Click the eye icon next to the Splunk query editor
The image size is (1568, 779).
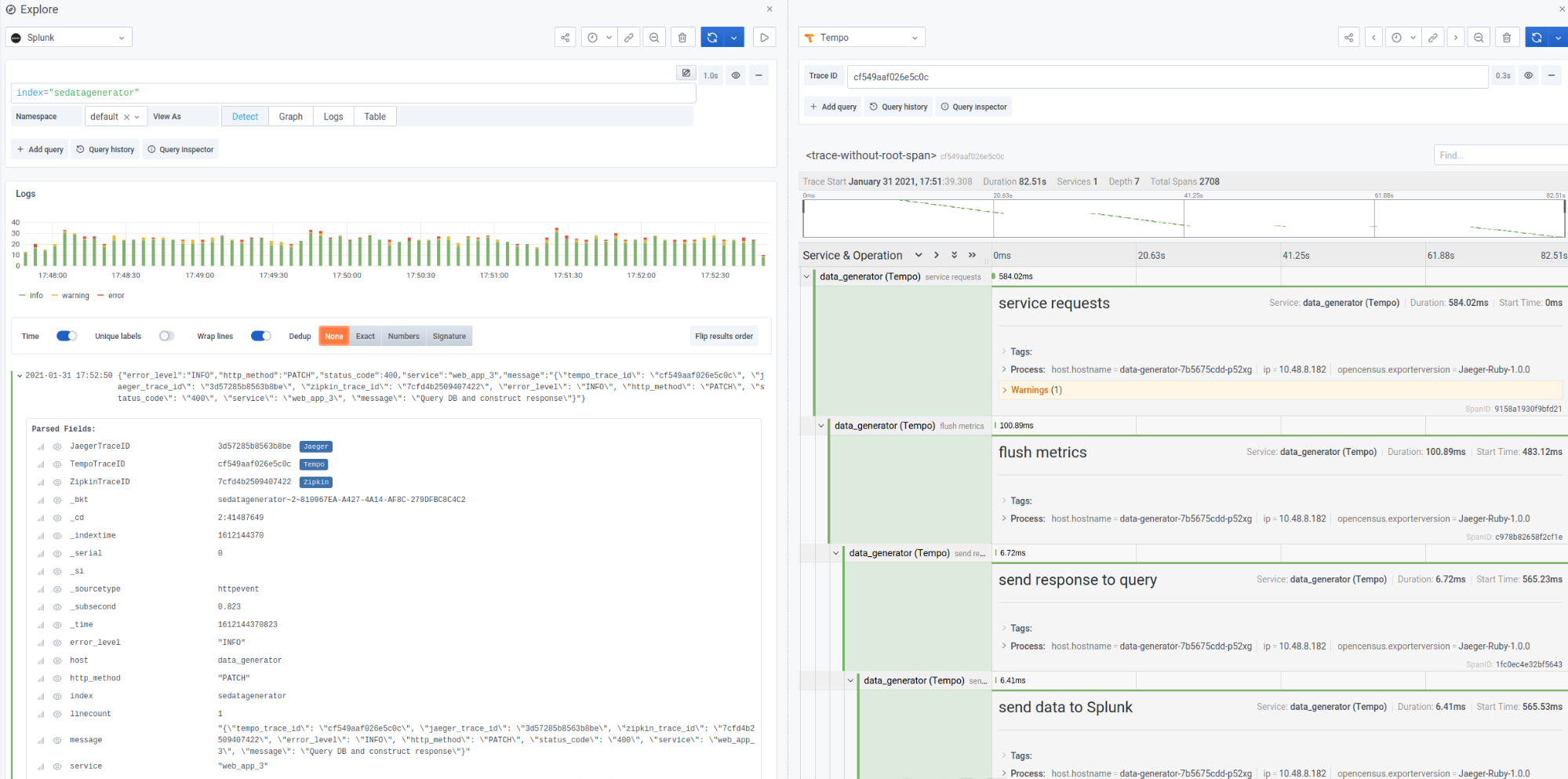735,75
